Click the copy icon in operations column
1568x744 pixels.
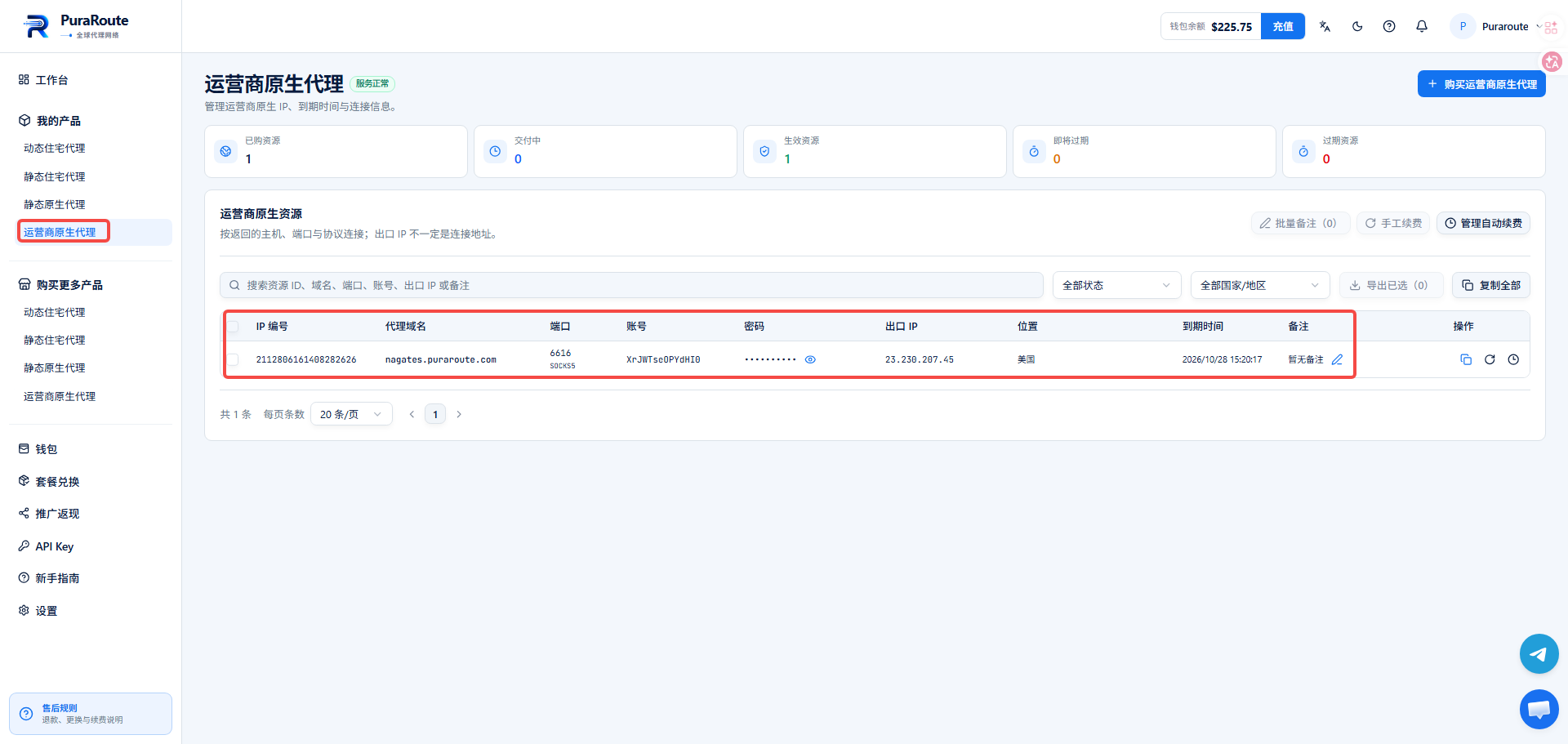tap(1466, 359)
